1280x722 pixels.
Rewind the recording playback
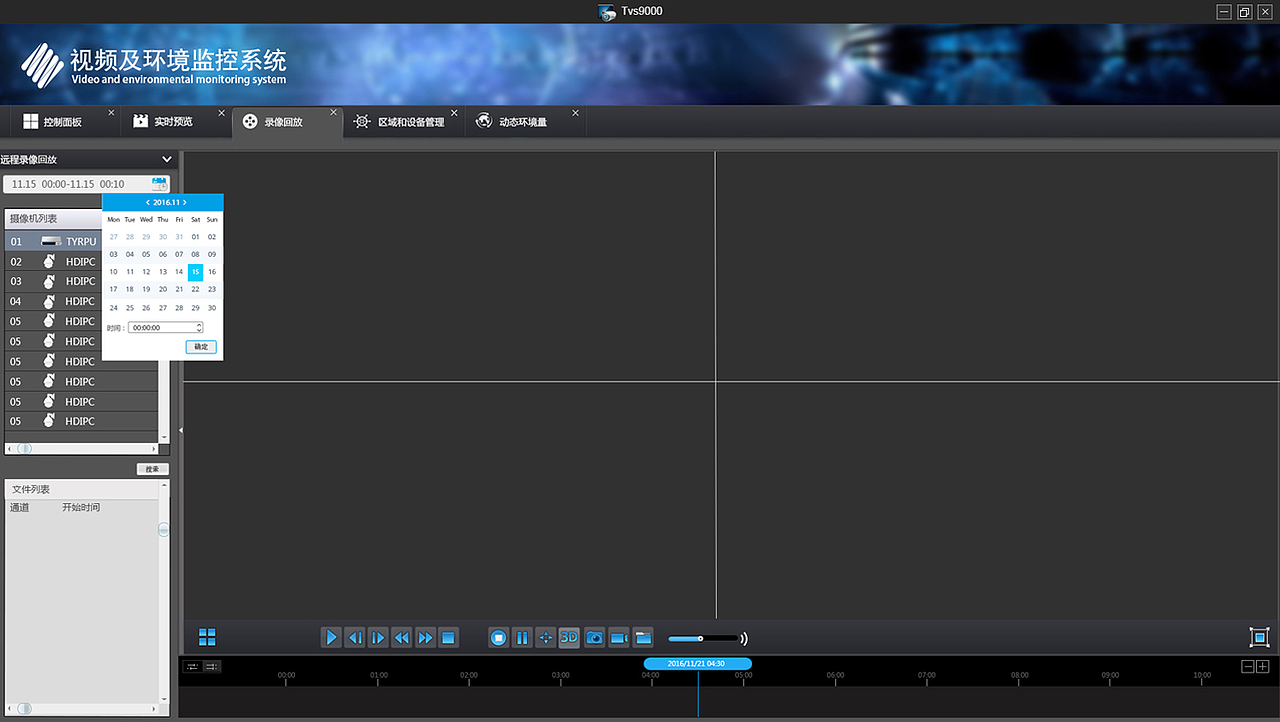402,637
